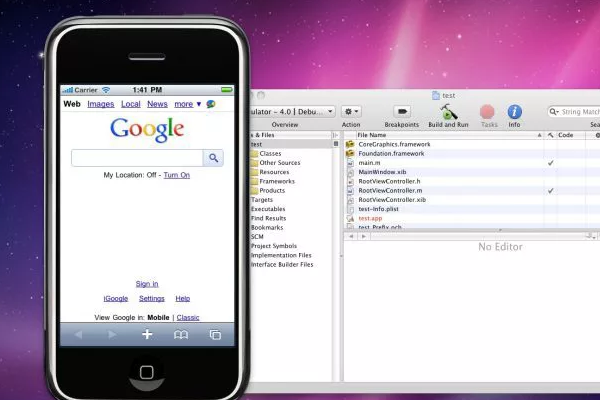The height and width of the screenshot is (400, 600).
Task: Click the Google search magnifier button
Action: click(x=213, y=158)
